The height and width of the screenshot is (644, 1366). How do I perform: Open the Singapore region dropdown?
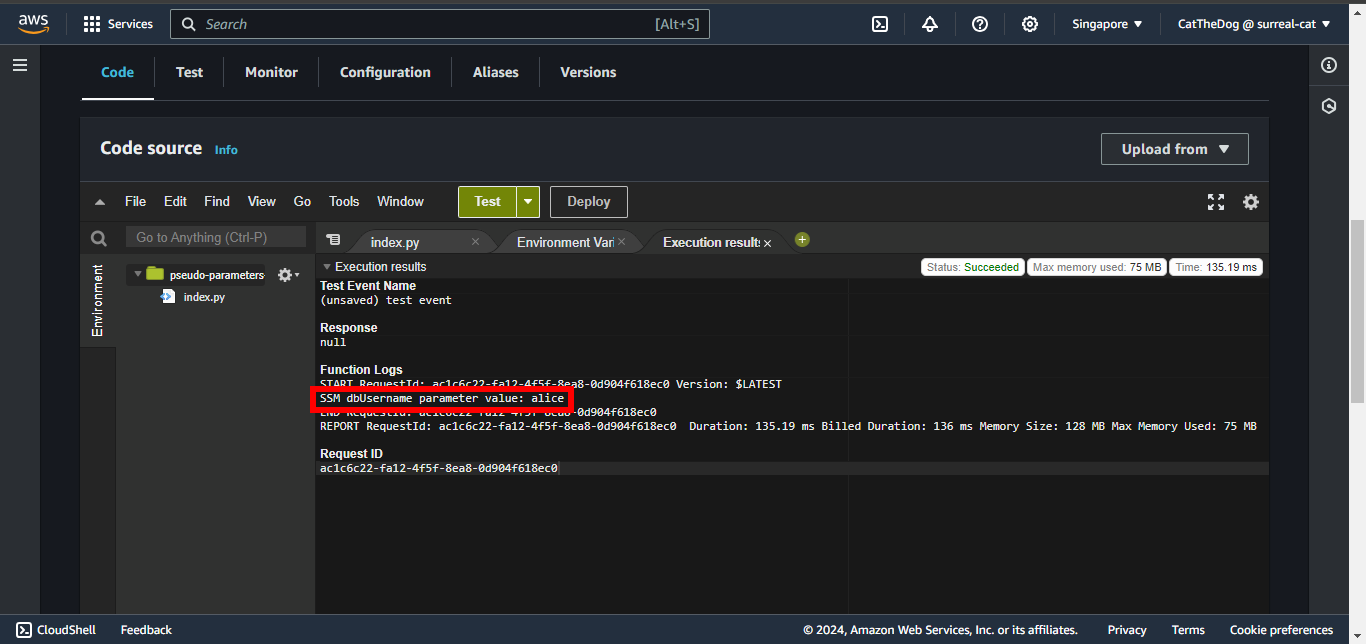click(x=1107, y=24)
